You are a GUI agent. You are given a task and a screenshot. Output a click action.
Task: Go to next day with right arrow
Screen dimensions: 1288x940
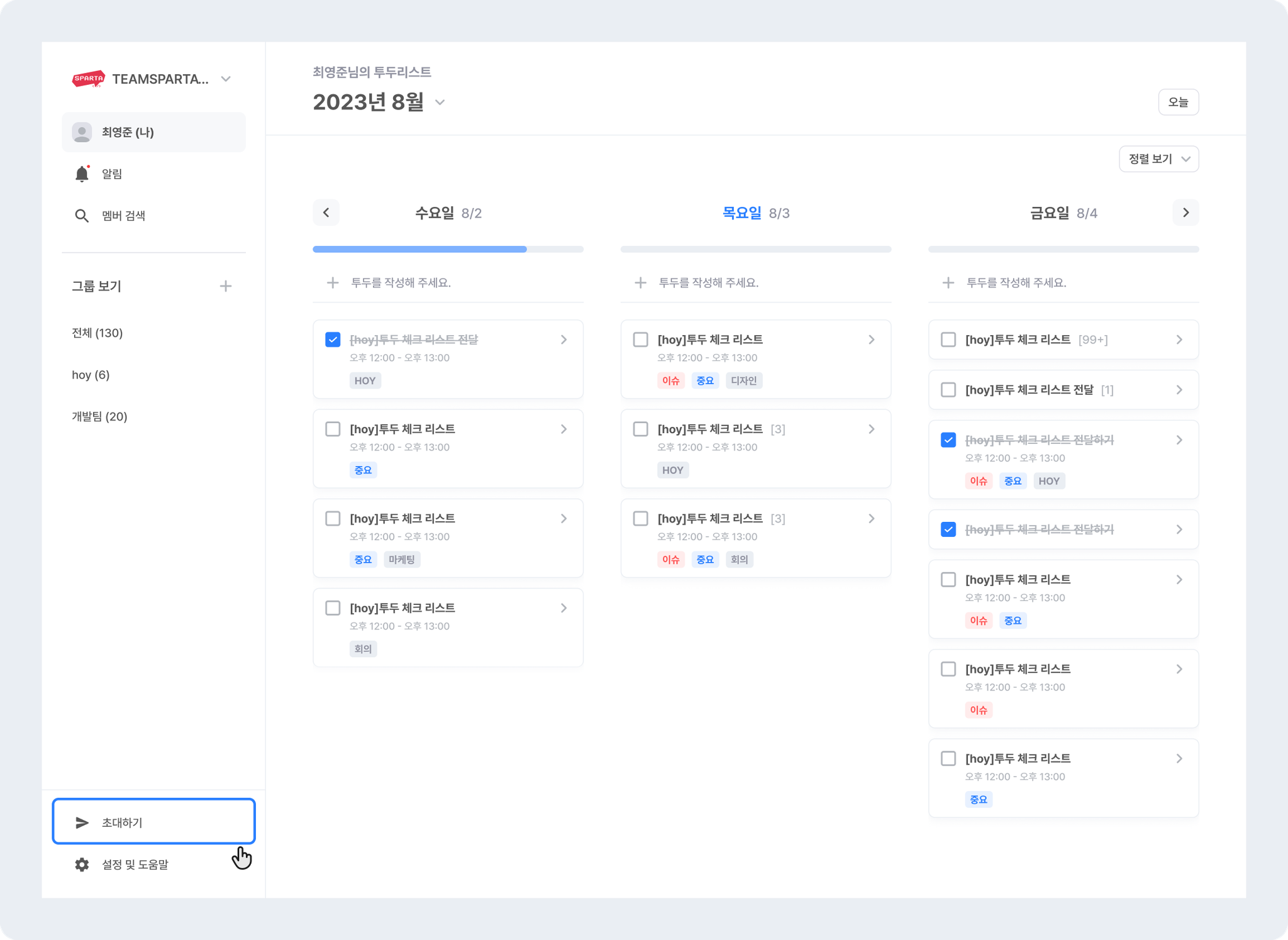[1185, 213]
